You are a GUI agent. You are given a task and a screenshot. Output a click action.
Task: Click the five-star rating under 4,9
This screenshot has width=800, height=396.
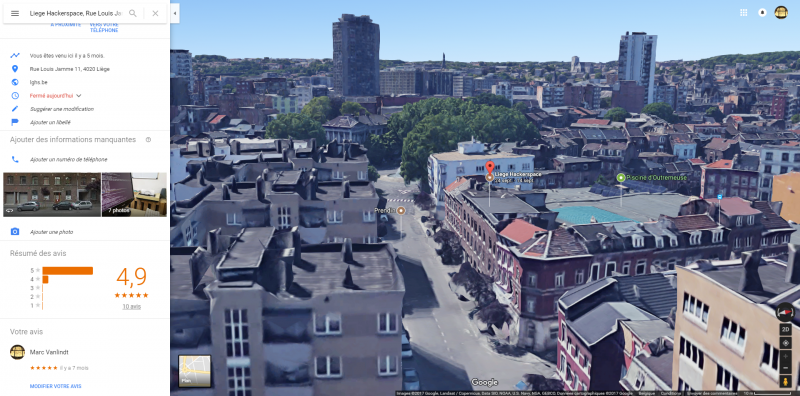(x=131, y=295)
